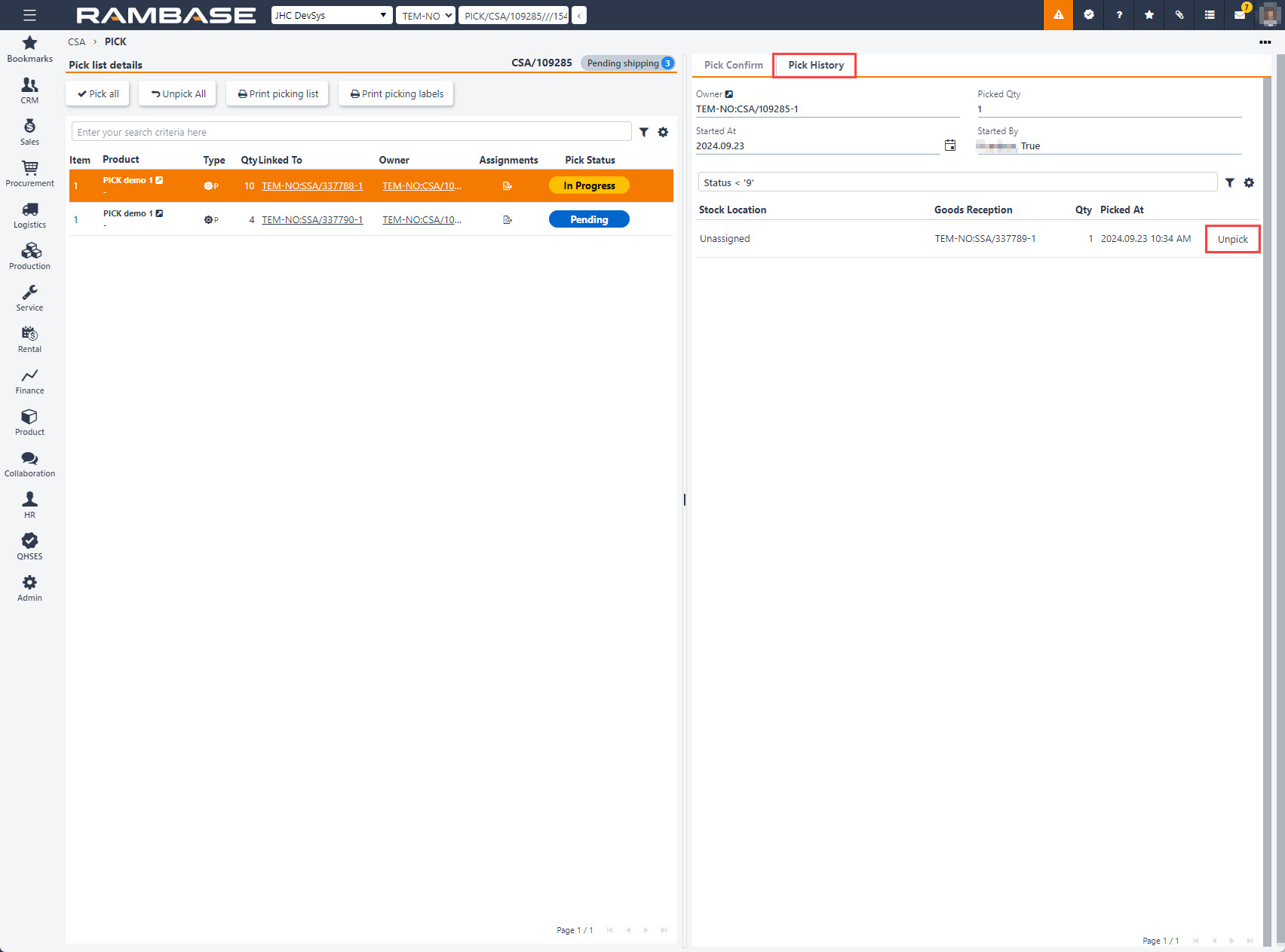Click the alert warning triangle icon
This screenshot has height=952, width=1285.
[1058, 15]
